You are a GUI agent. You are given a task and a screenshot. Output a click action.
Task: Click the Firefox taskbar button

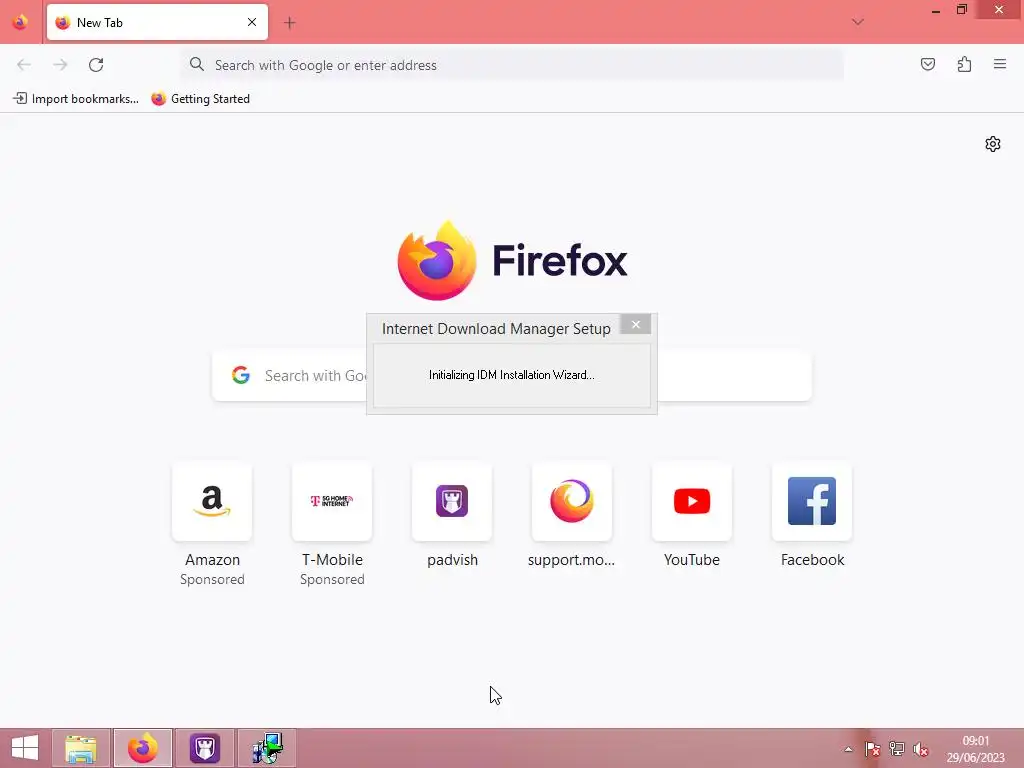pos(143,748)
